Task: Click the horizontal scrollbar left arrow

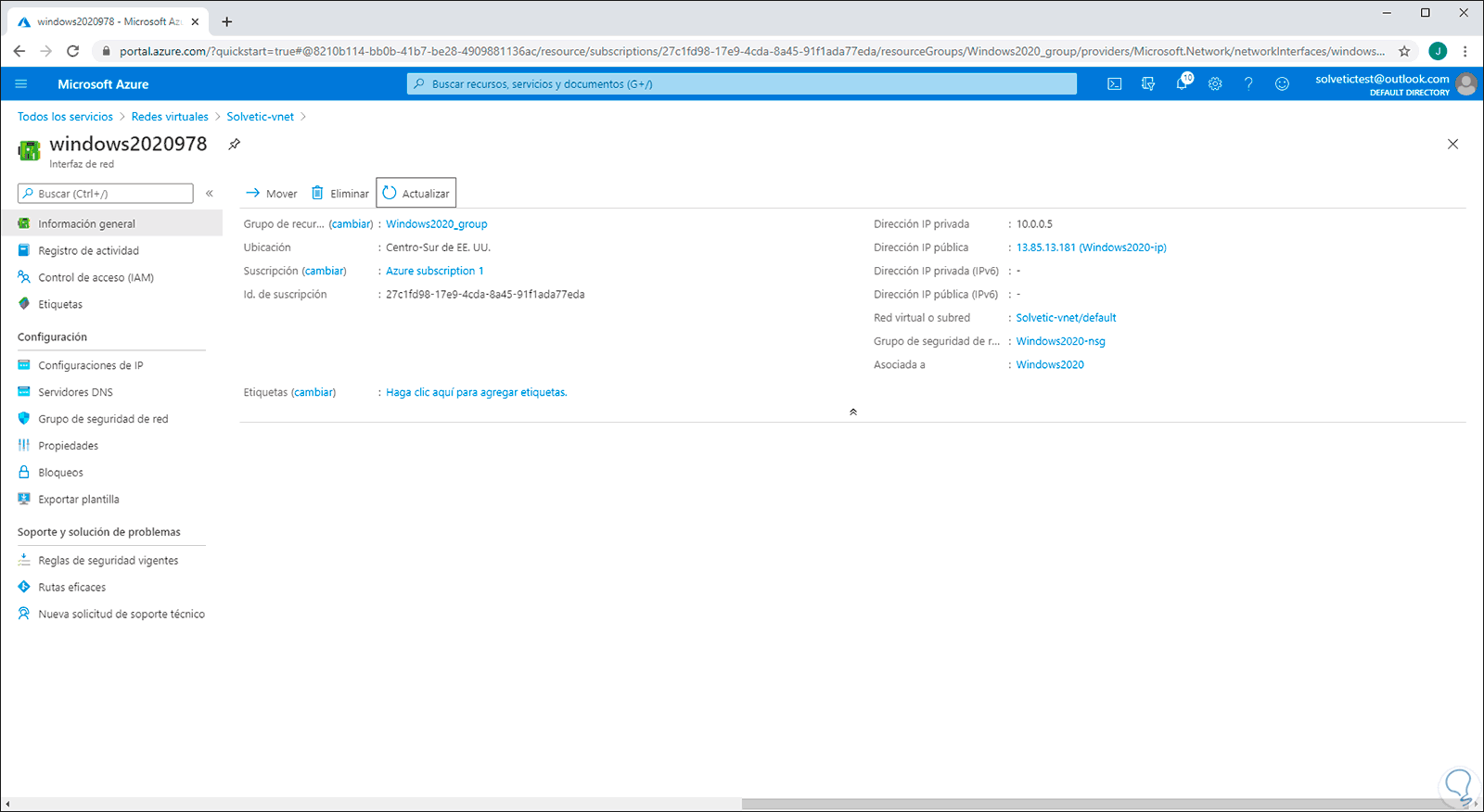Action: [7, 805]
